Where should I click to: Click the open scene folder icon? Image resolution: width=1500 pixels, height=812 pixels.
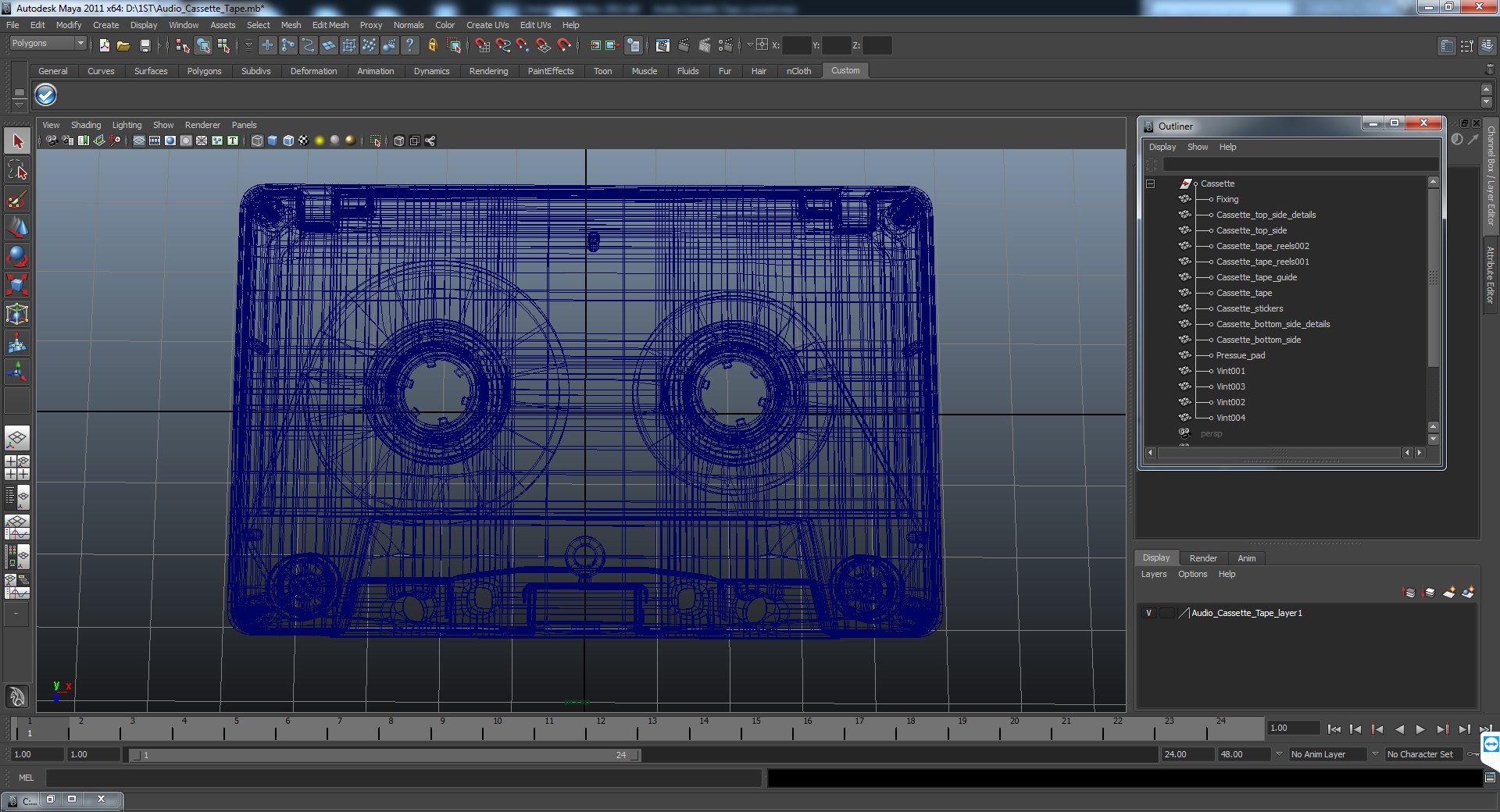click(x=123, y=45)
